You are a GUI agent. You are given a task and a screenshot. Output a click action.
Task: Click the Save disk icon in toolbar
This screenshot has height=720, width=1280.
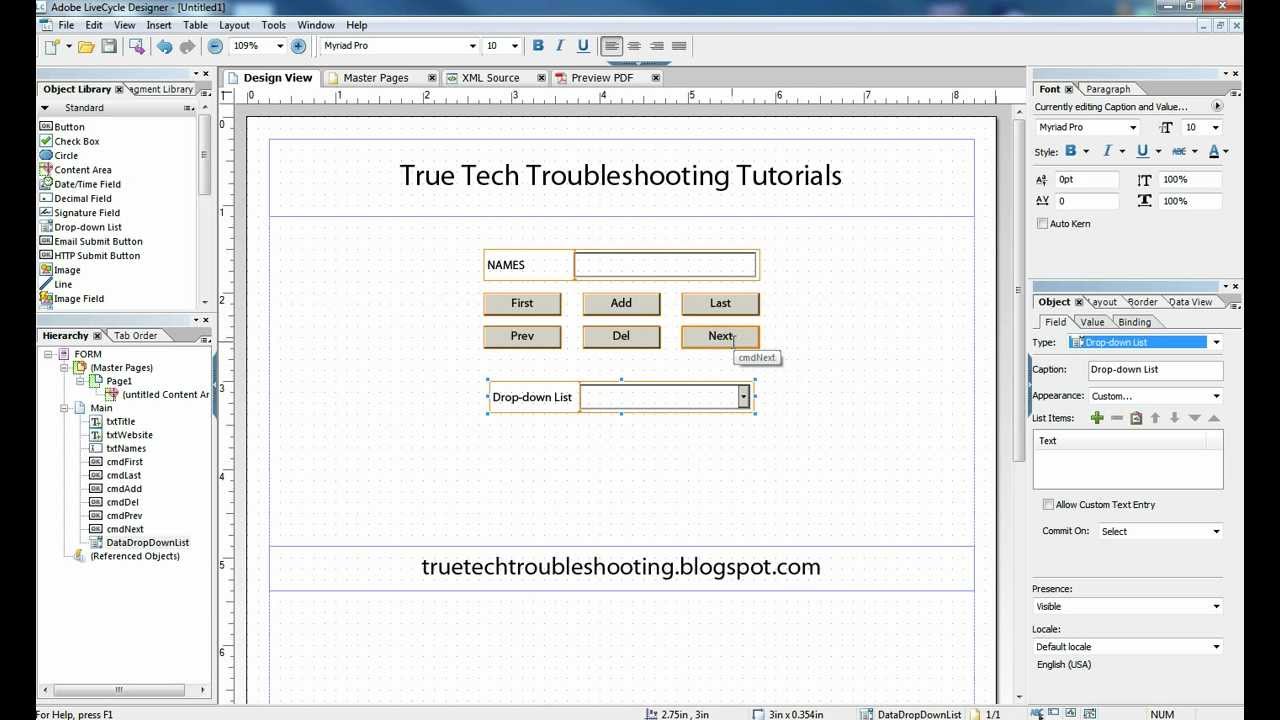coord(109,46)
